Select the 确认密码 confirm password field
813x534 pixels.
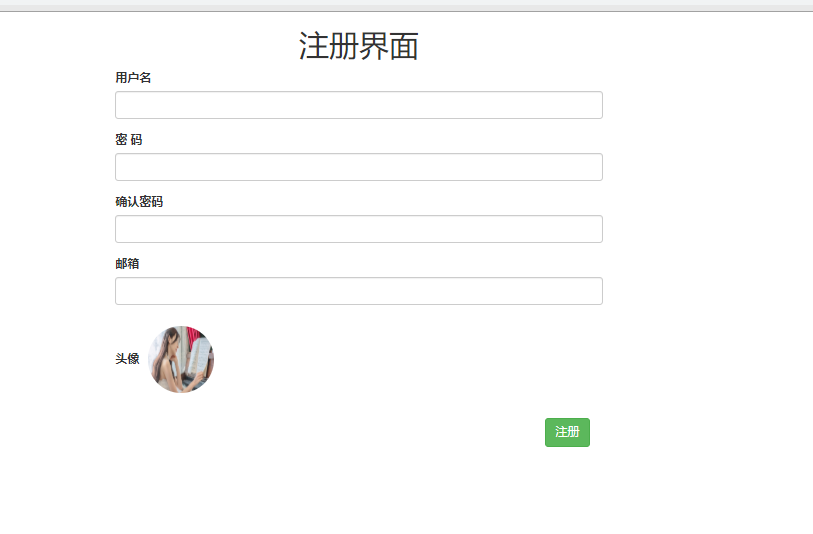(x=358, y=229)
